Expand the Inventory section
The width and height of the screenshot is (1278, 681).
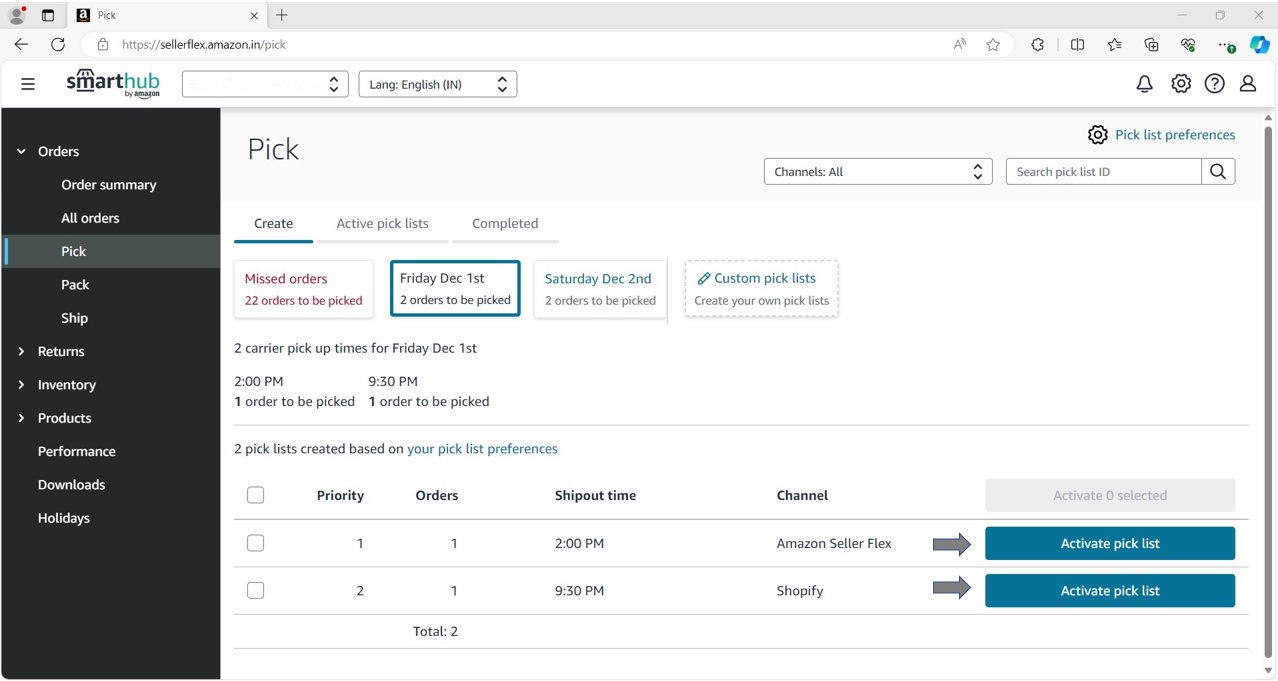[x=21, y=385]
